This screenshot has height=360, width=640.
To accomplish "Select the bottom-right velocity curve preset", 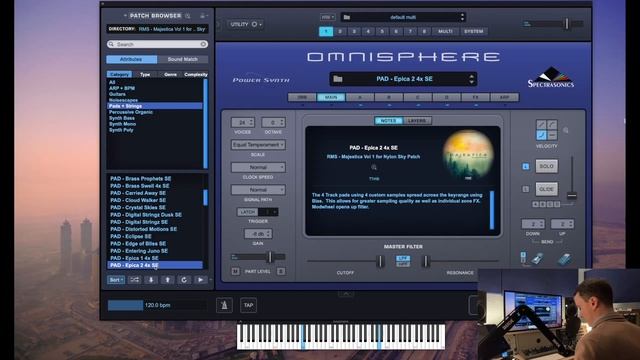I will [x=552, y=135].
